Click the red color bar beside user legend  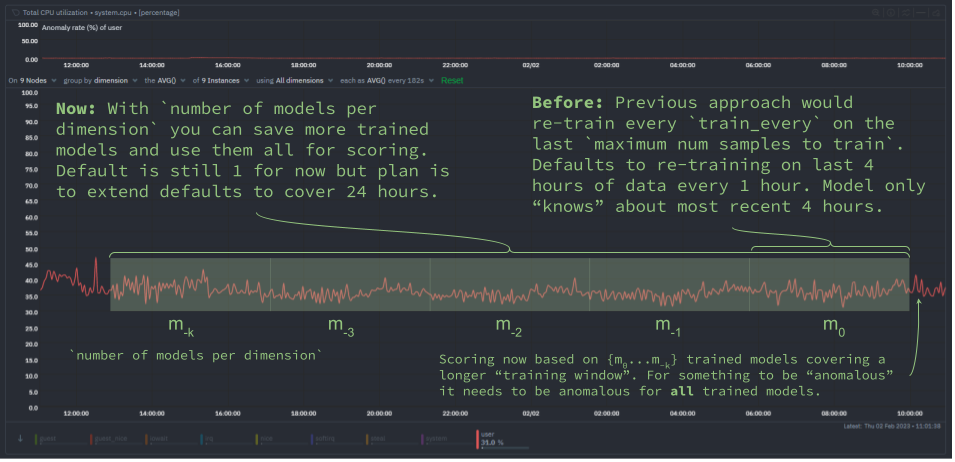pos(477,441)
